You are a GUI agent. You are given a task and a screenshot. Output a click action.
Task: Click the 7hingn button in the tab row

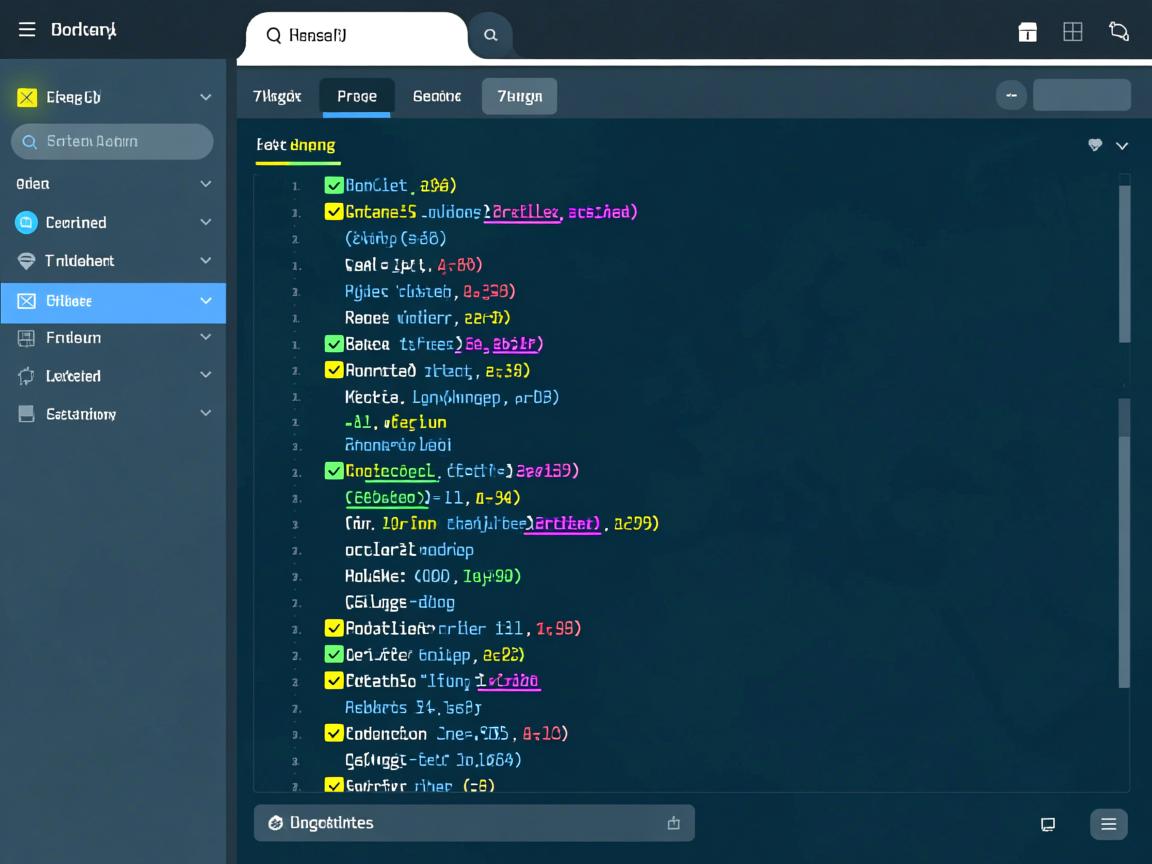pos(519,96)
